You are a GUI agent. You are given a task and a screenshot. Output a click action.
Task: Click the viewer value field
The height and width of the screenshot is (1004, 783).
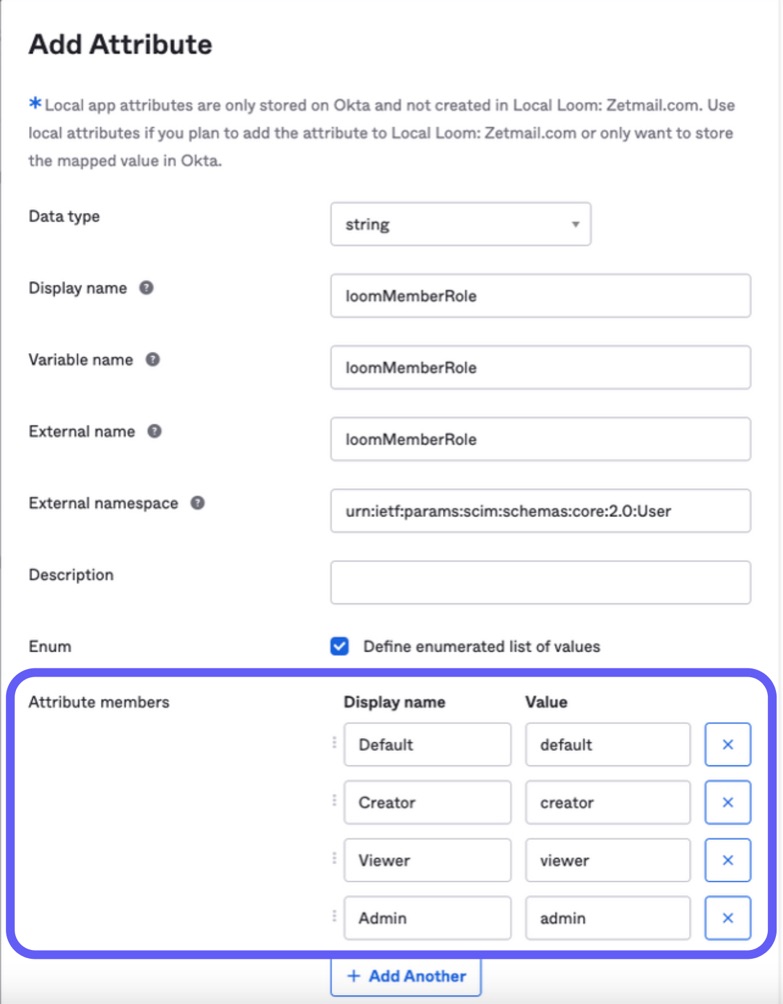(607, 860)
